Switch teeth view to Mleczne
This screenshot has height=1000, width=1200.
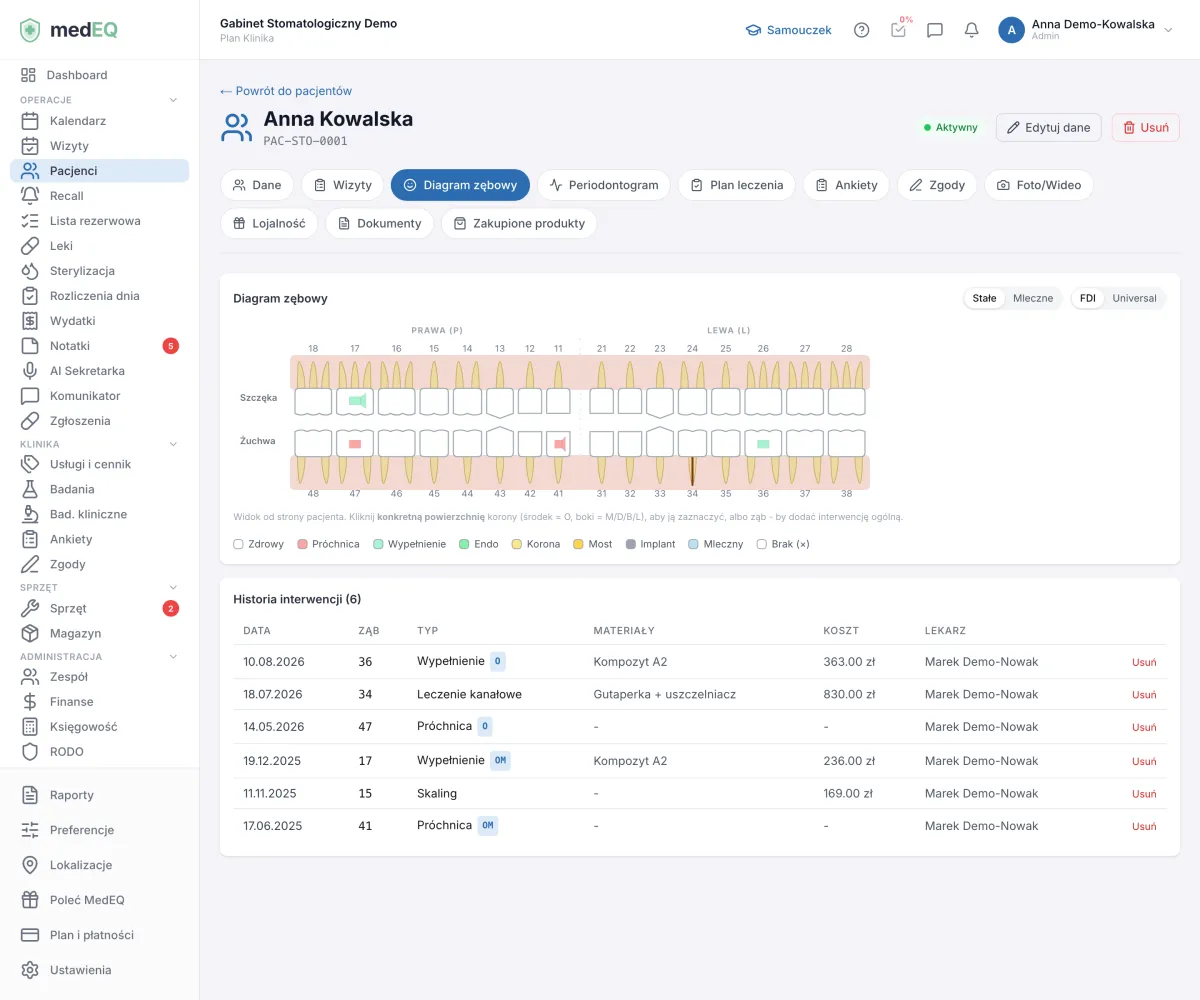[1033, 298]
